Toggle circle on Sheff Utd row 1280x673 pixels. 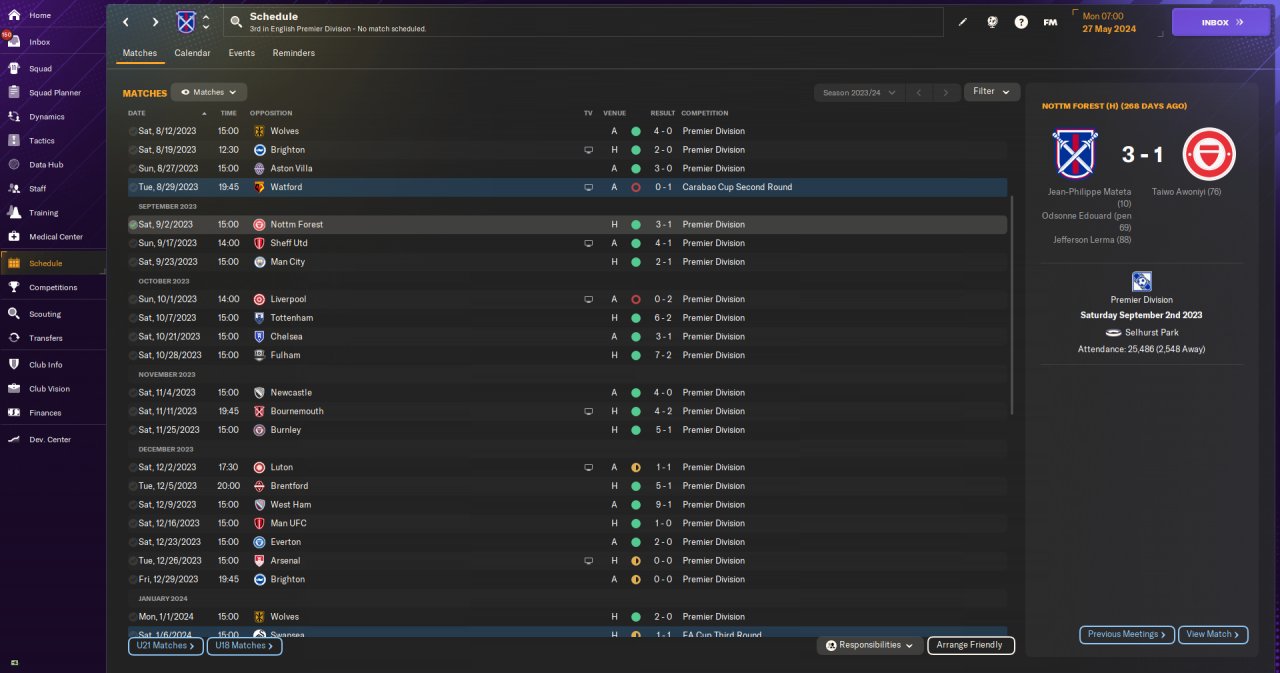pos(133,243)
